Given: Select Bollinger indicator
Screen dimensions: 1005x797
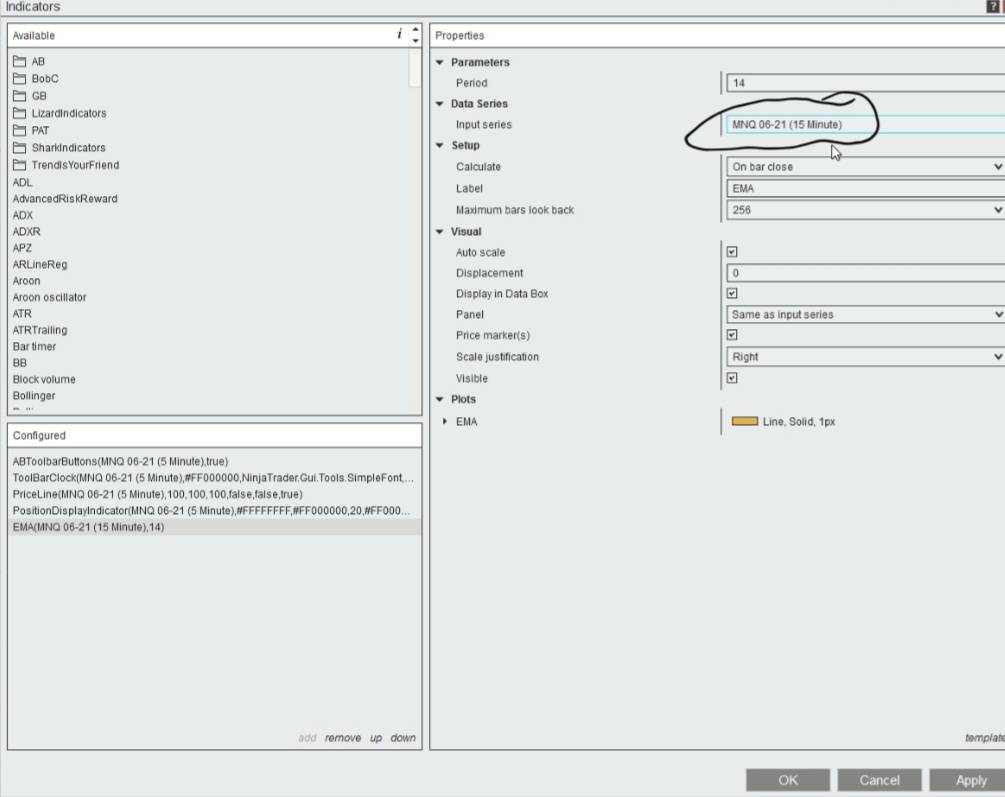Looking at the screenshot, I should coord(34,396).
